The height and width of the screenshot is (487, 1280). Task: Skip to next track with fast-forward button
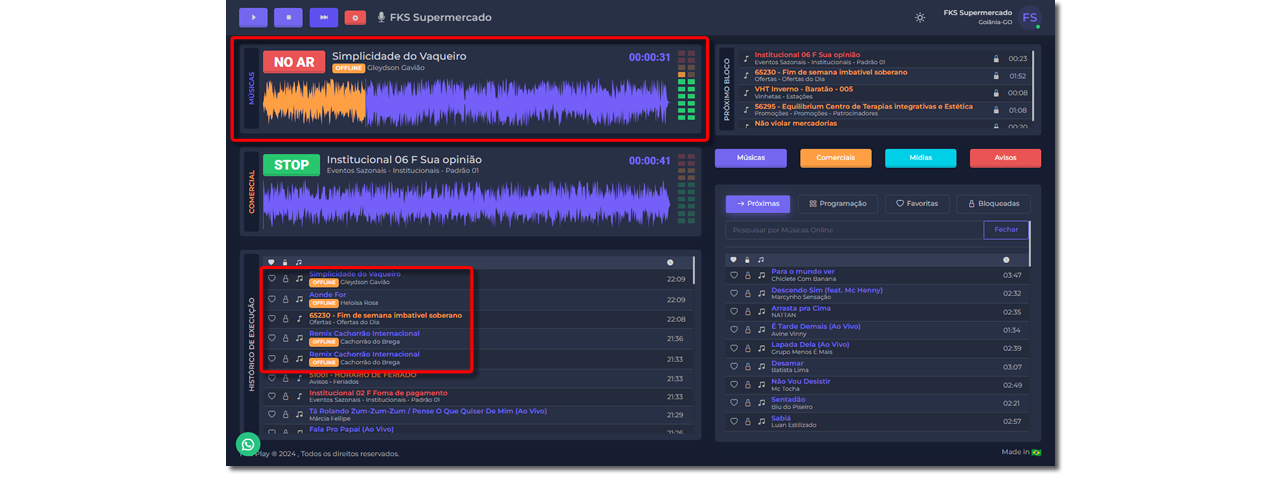323,17
